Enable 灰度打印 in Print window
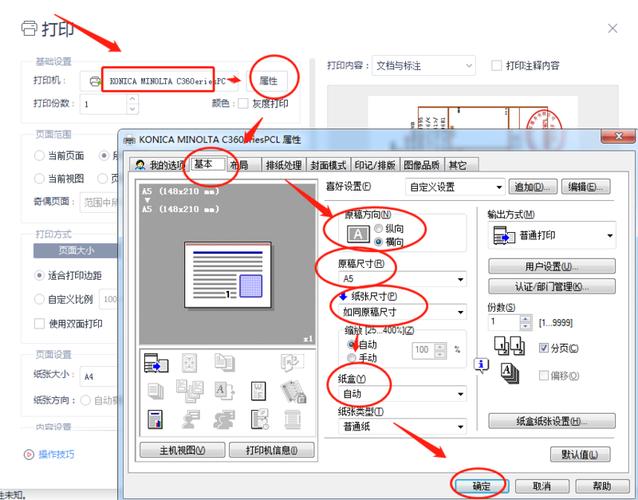Viewport: 638px width, 500px height. pos(243,103)
